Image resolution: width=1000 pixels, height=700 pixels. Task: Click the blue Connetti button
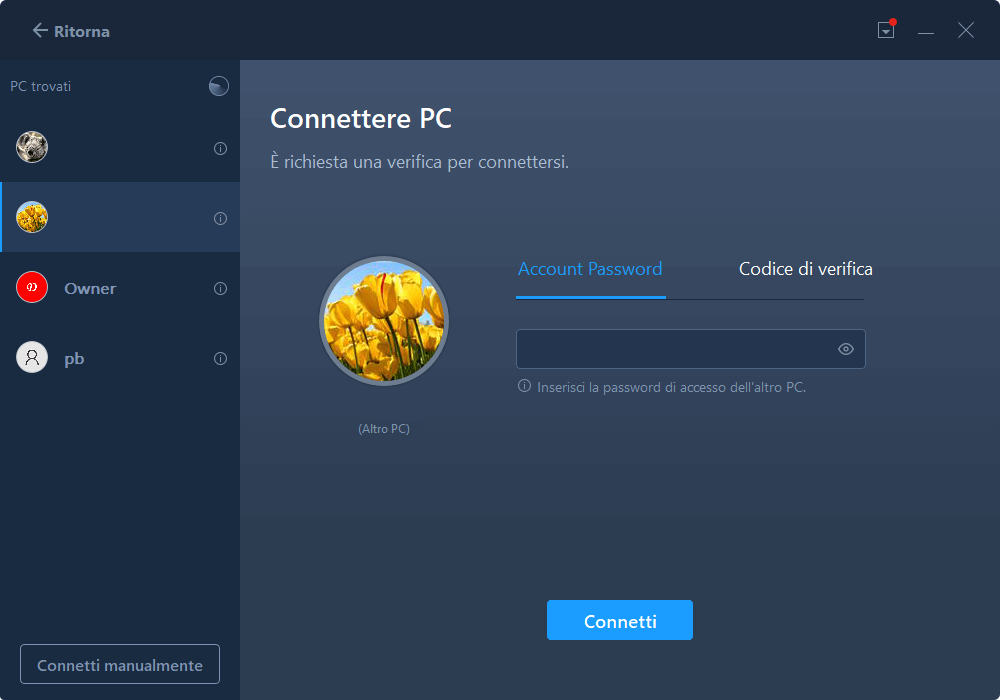click(x=620, y=620)
